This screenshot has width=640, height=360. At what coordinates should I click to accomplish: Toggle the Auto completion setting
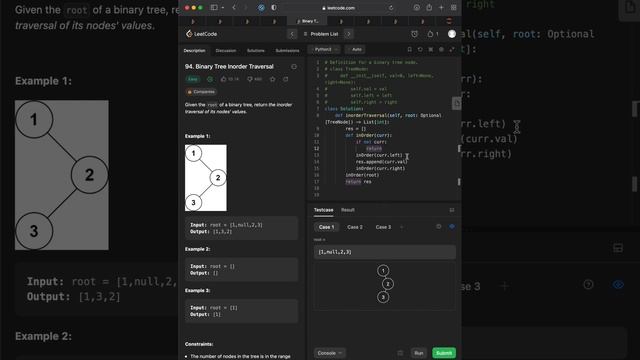pos(355,49)
